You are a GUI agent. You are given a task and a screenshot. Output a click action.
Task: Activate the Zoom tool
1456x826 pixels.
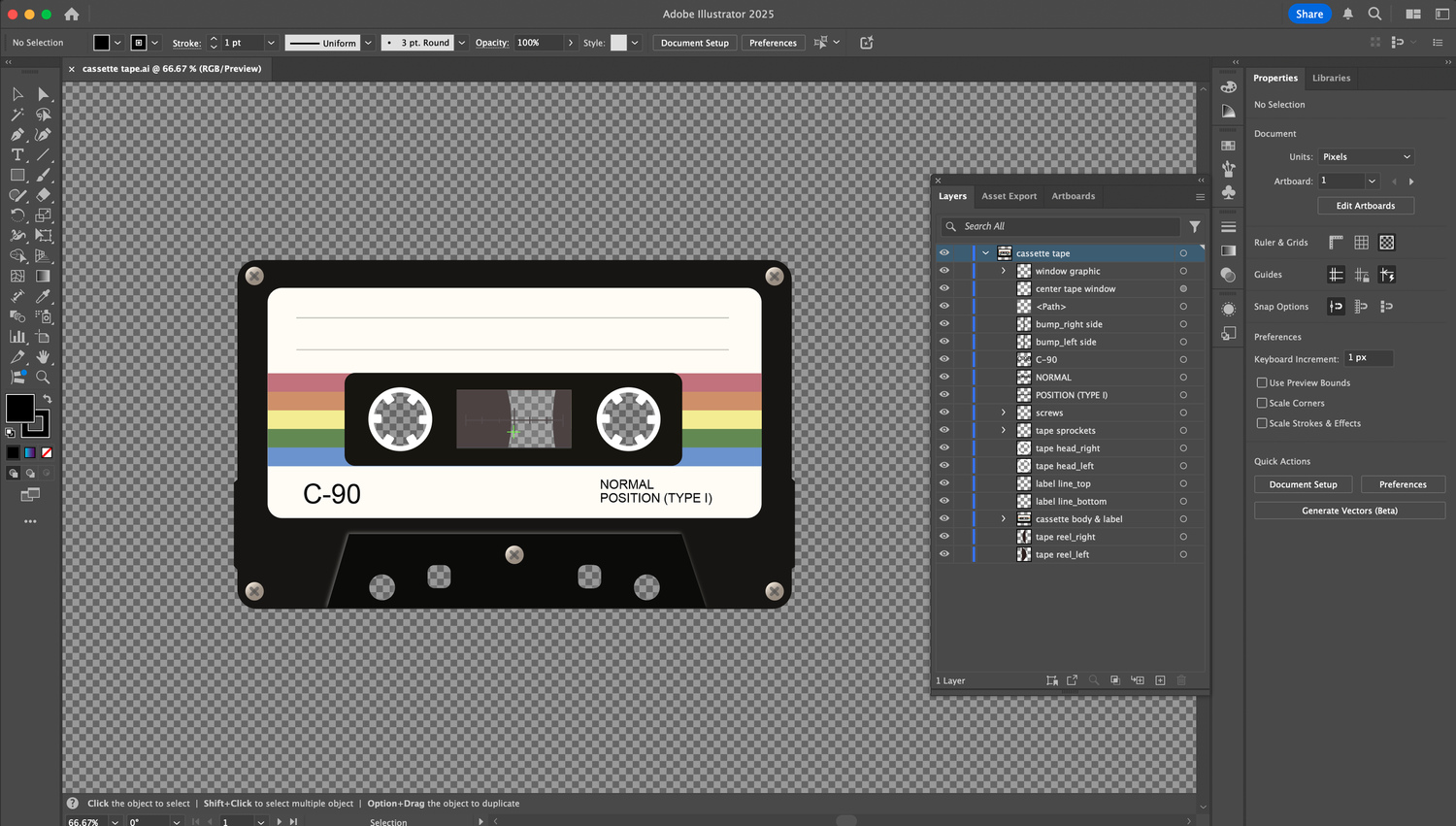[43, 377]
